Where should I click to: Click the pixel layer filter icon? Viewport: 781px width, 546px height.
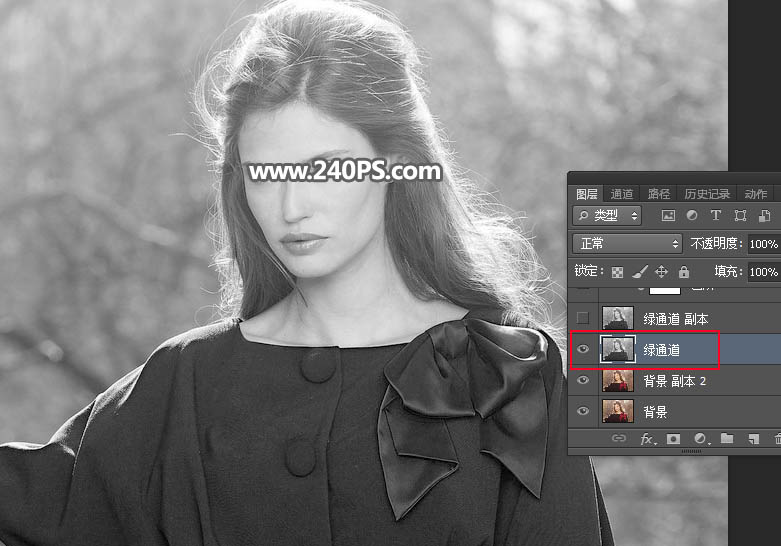coord(668,216)
